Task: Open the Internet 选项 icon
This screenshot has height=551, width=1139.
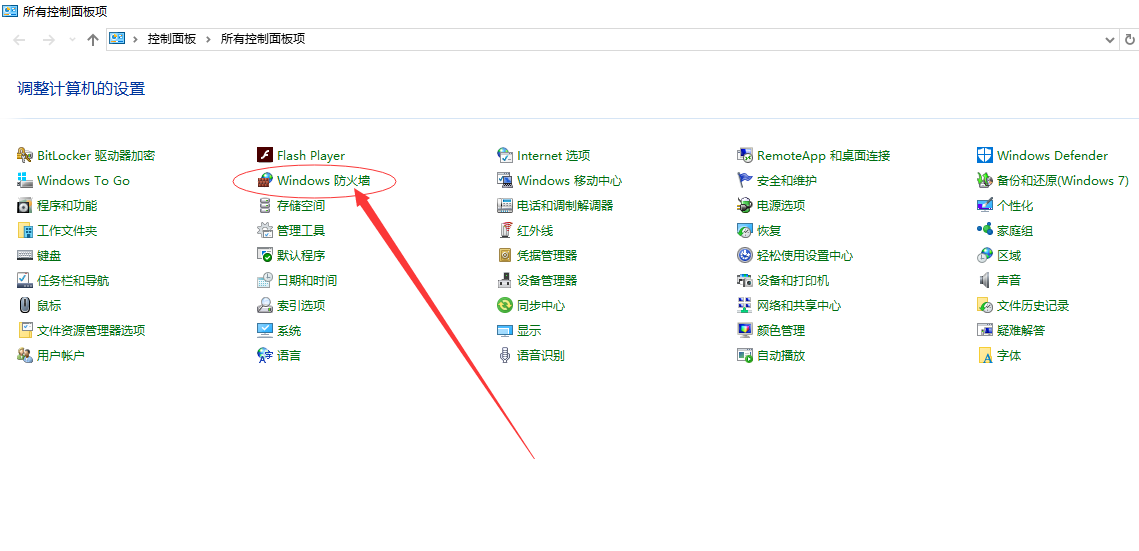Action: (505, 155)
